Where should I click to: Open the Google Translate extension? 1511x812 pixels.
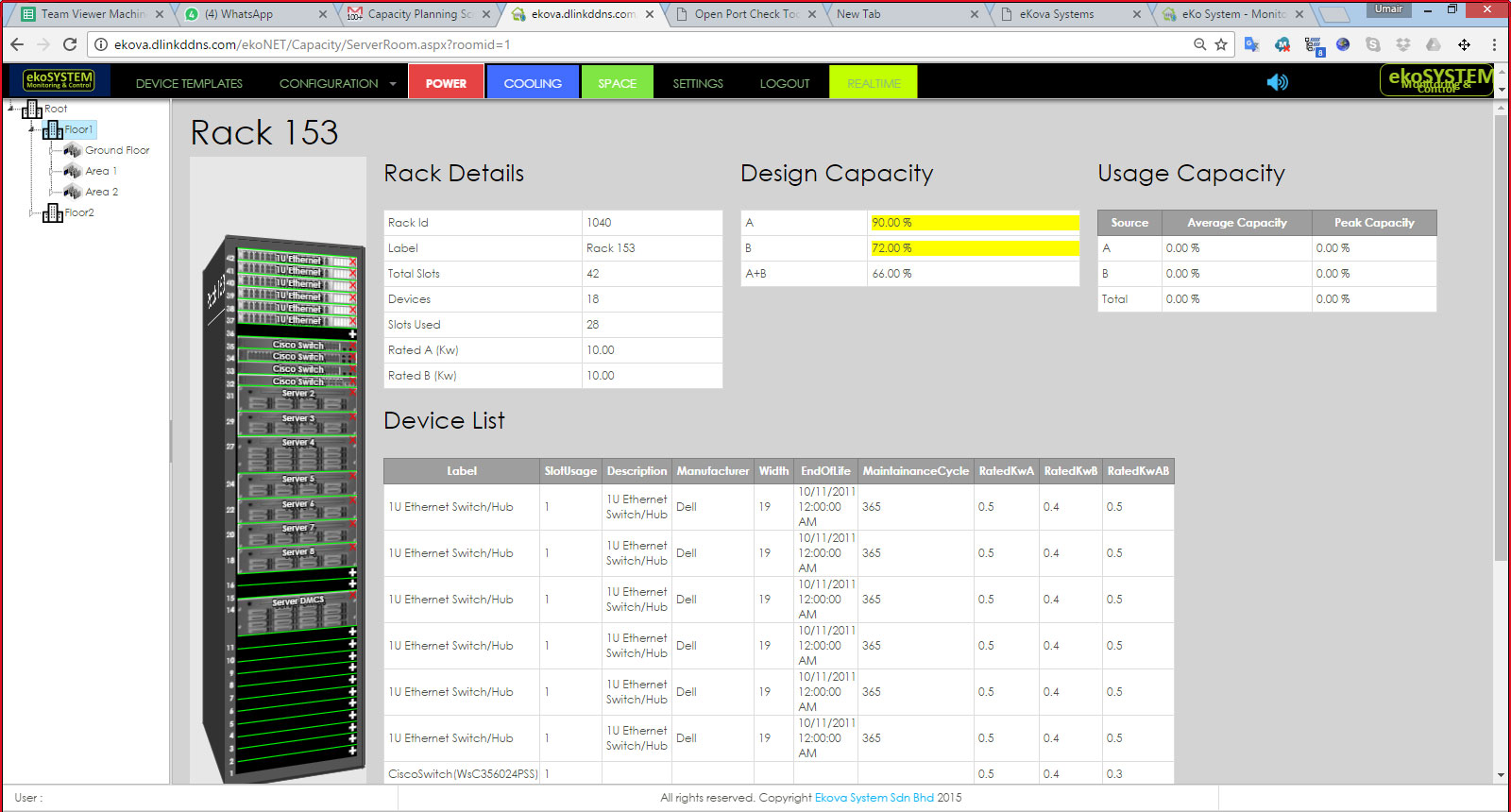(x=1252, y=44)
